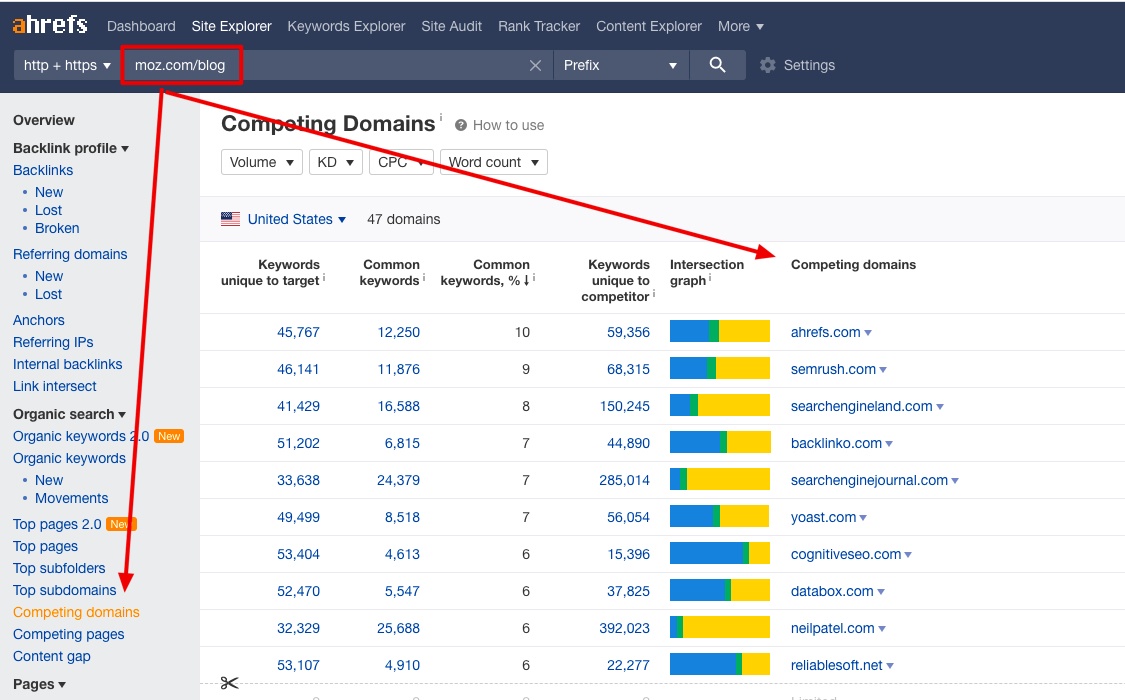
Task: Open Backlinks report link
Action: 43,171
